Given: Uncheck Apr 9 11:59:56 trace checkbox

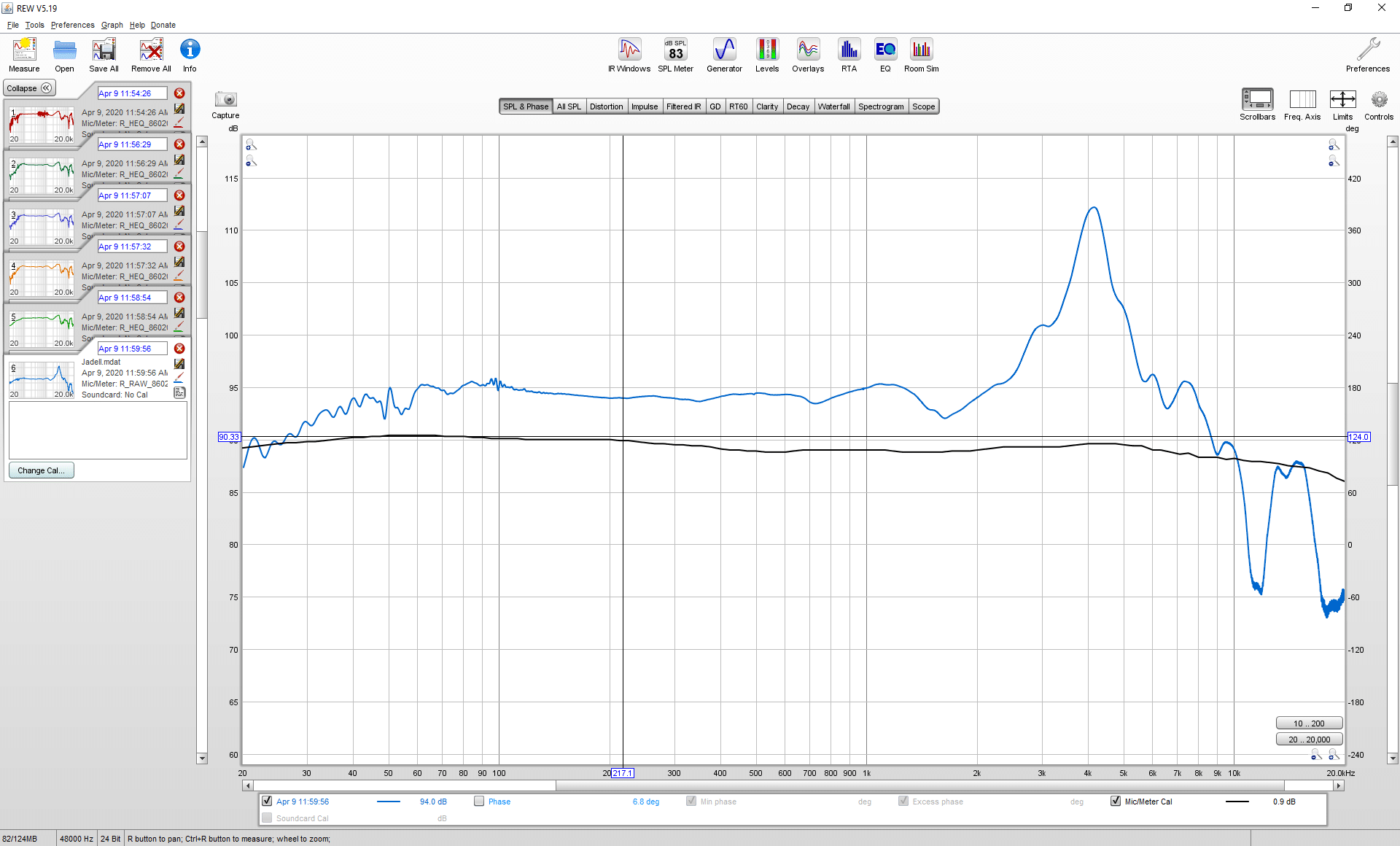Looking at the screenshot, I should coord(267,801).
